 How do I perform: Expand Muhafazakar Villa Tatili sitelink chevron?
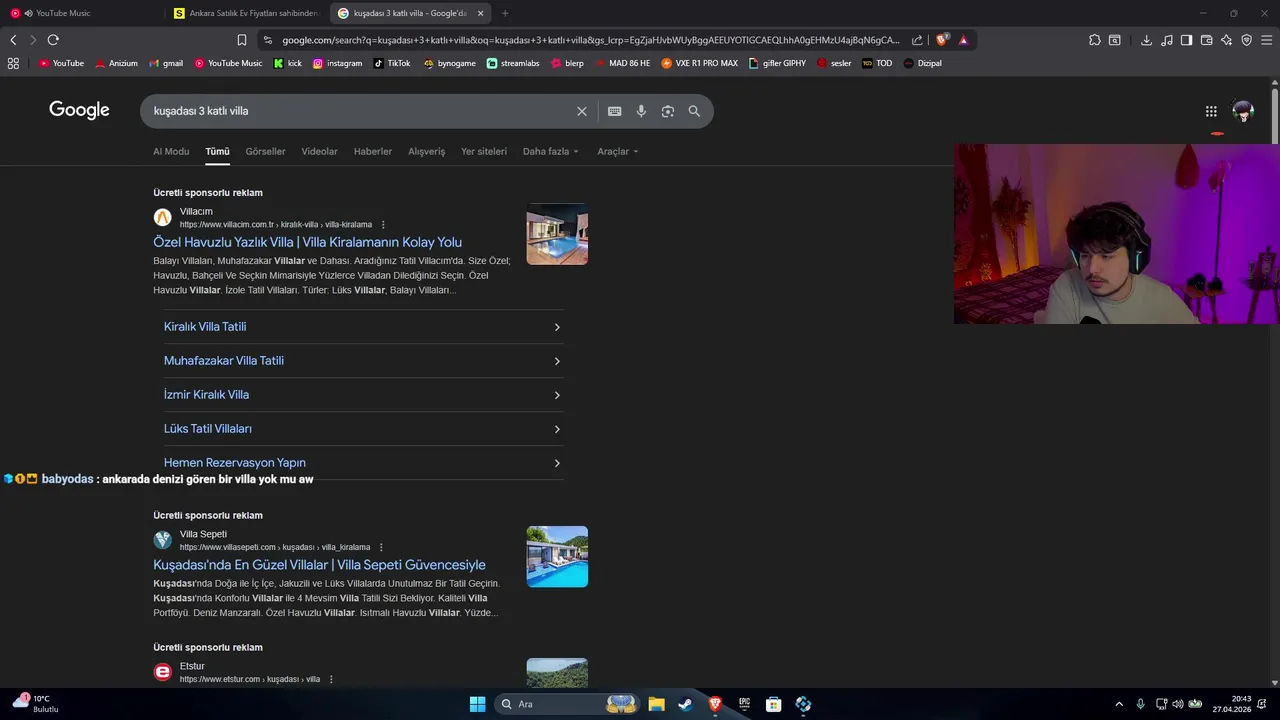[557, 362]
